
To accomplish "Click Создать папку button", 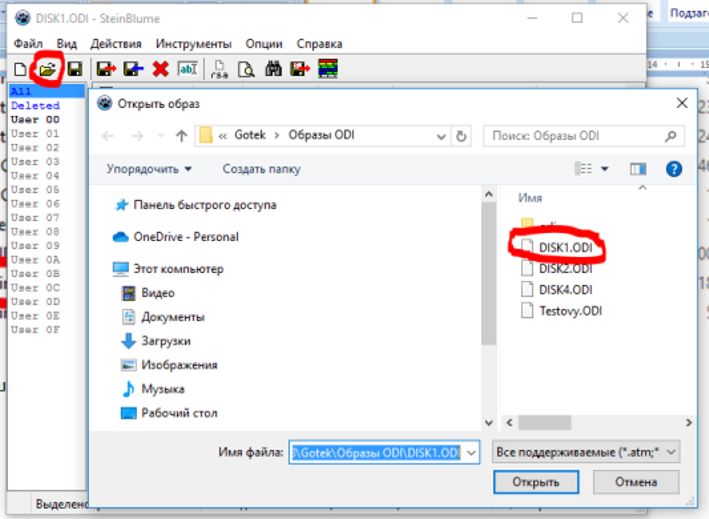I will (261, 169).
